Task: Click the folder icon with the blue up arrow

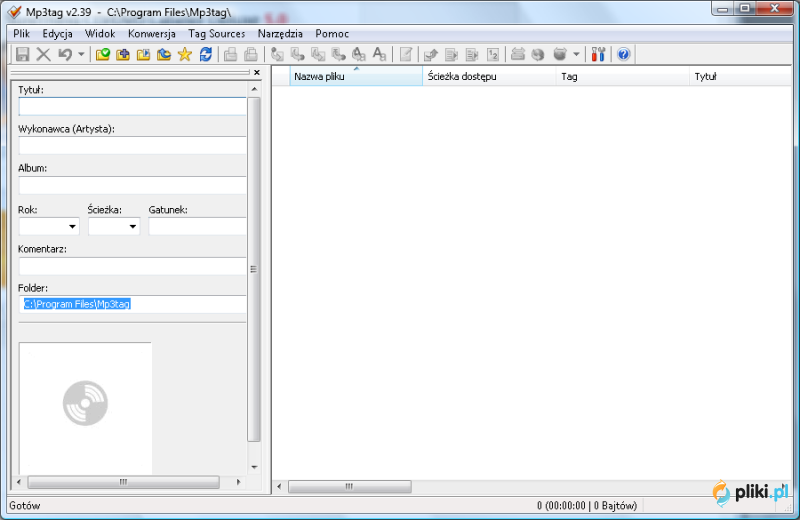Action: [x=164, y=54]
